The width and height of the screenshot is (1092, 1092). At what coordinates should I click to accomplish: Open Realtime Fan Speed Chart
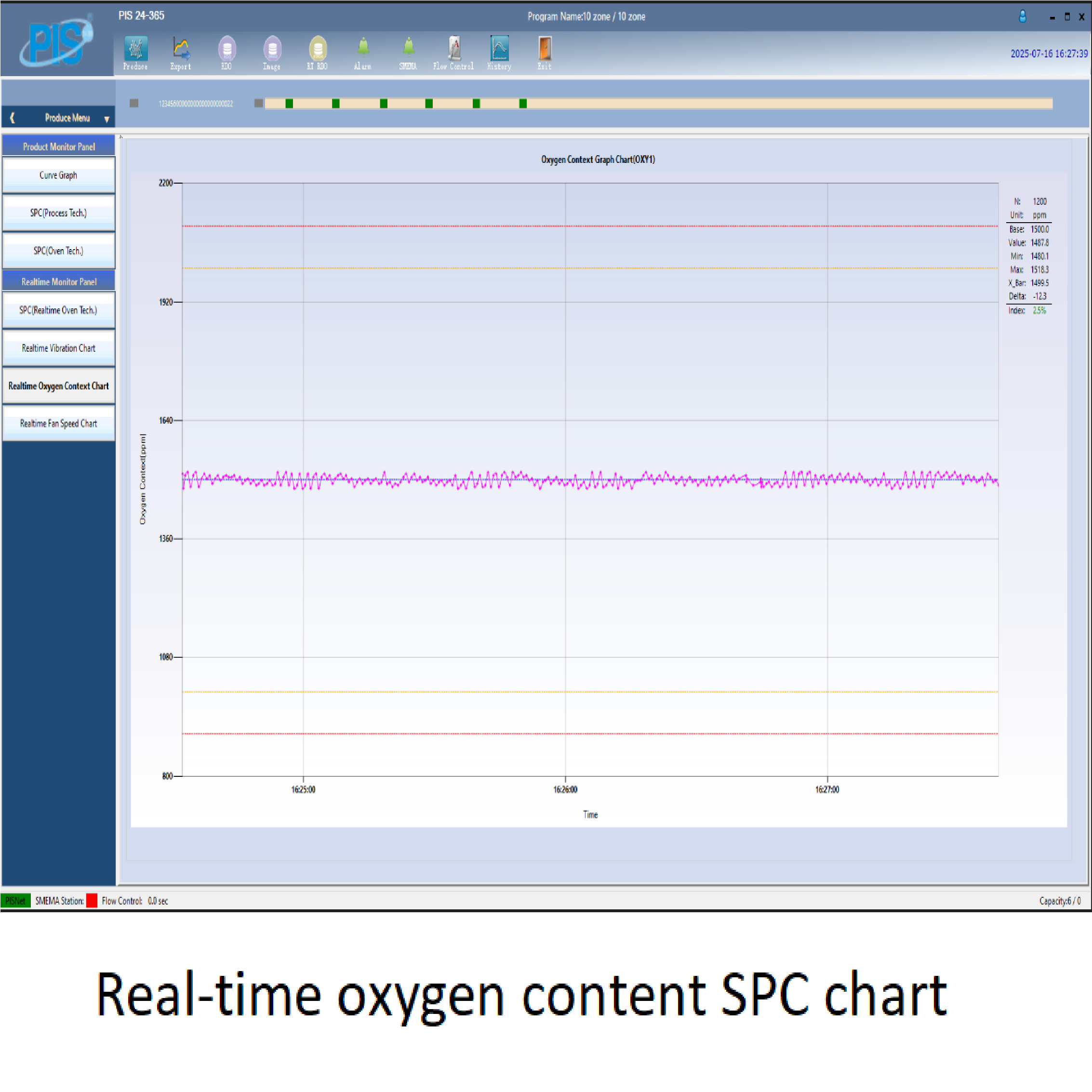tap(59, 423)
